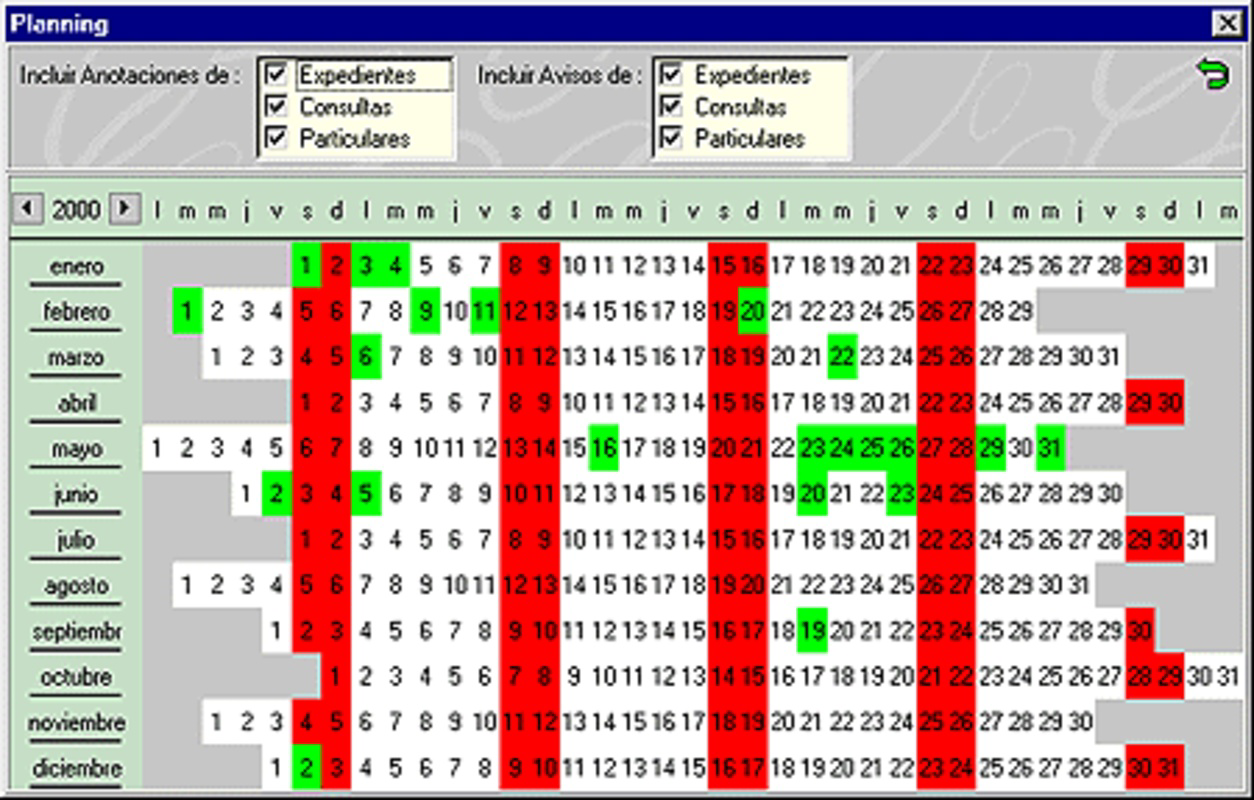The height and width of the screenshot is (800, 1254).
Task: Select green day 11 in febrero
Action: (x=485, y=312)
